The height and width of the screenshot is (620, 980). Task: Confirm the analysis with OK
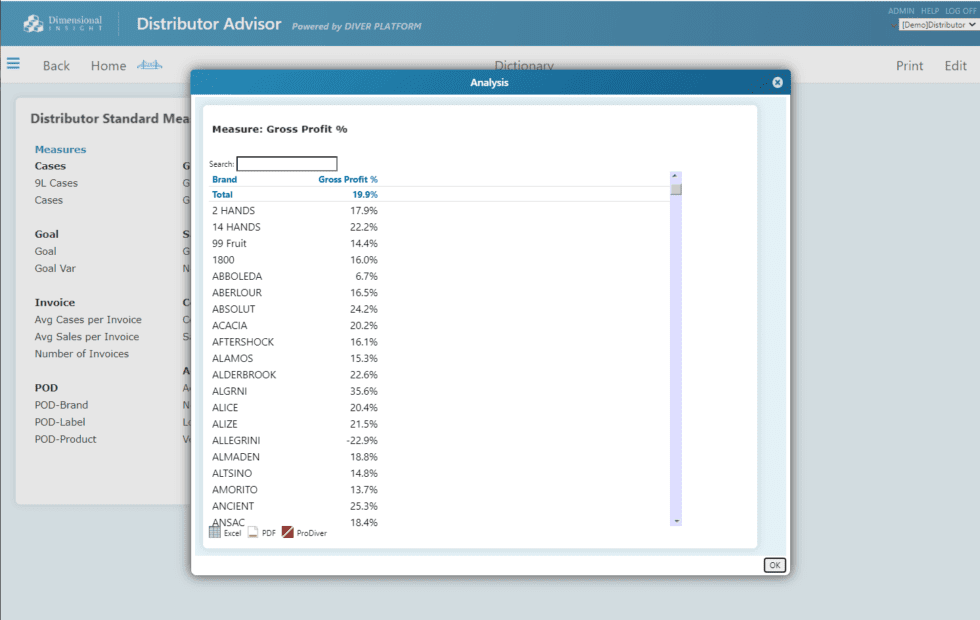(774, 564)
